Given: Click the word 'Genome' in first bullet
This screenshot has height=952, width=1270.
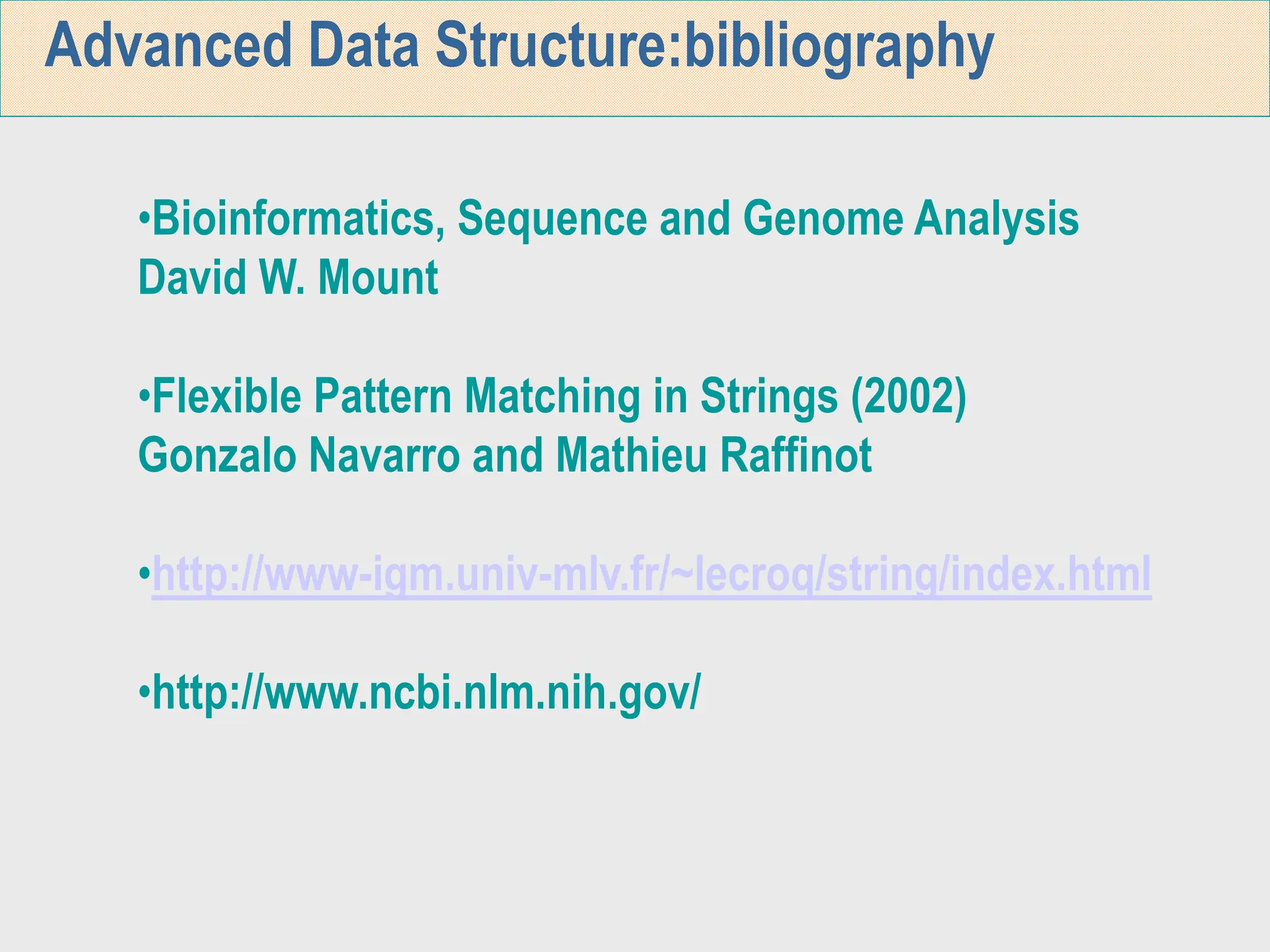Looking at the screenshot, I should point(823,218).
